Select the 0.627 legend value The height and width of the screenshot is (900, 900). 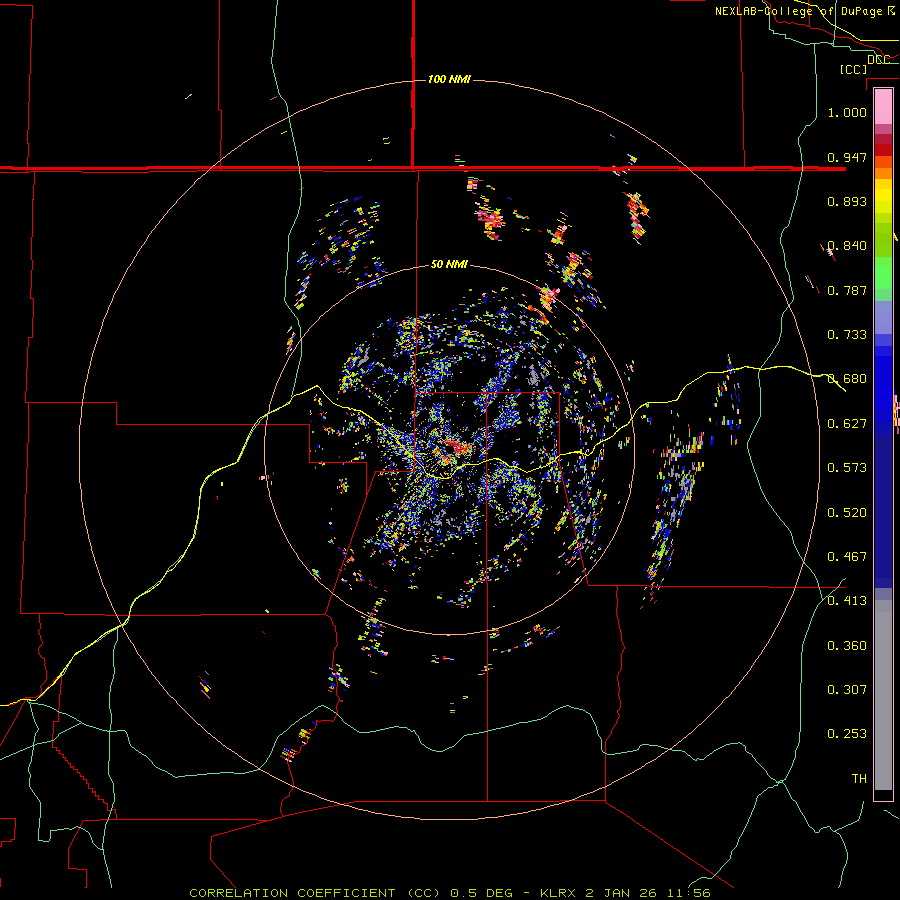tap(847, 424)
